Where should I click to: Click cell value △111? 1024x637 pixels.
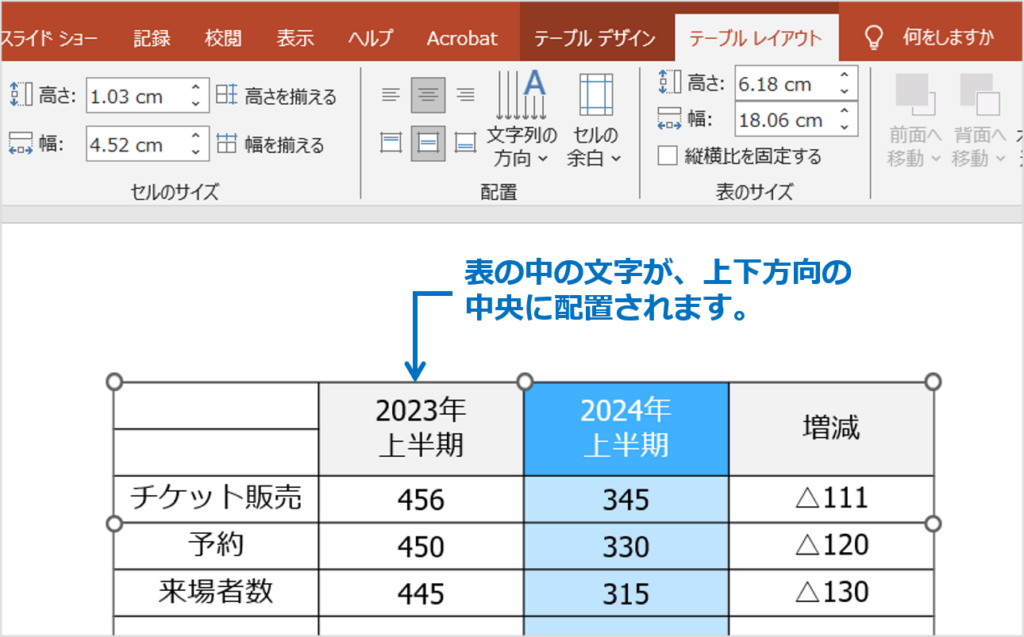pyautogui.click(x=831, y=498)
